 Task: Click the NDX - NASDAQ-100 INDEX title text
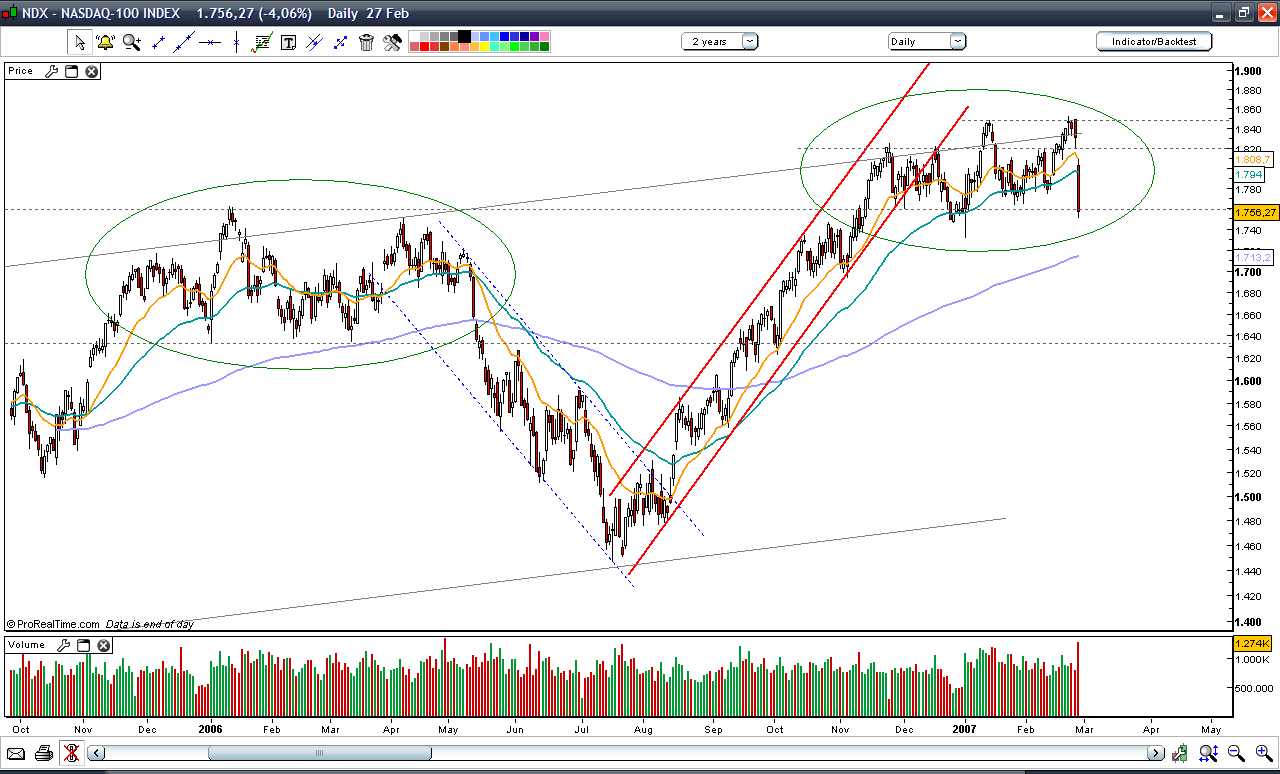tap(101, 13)
